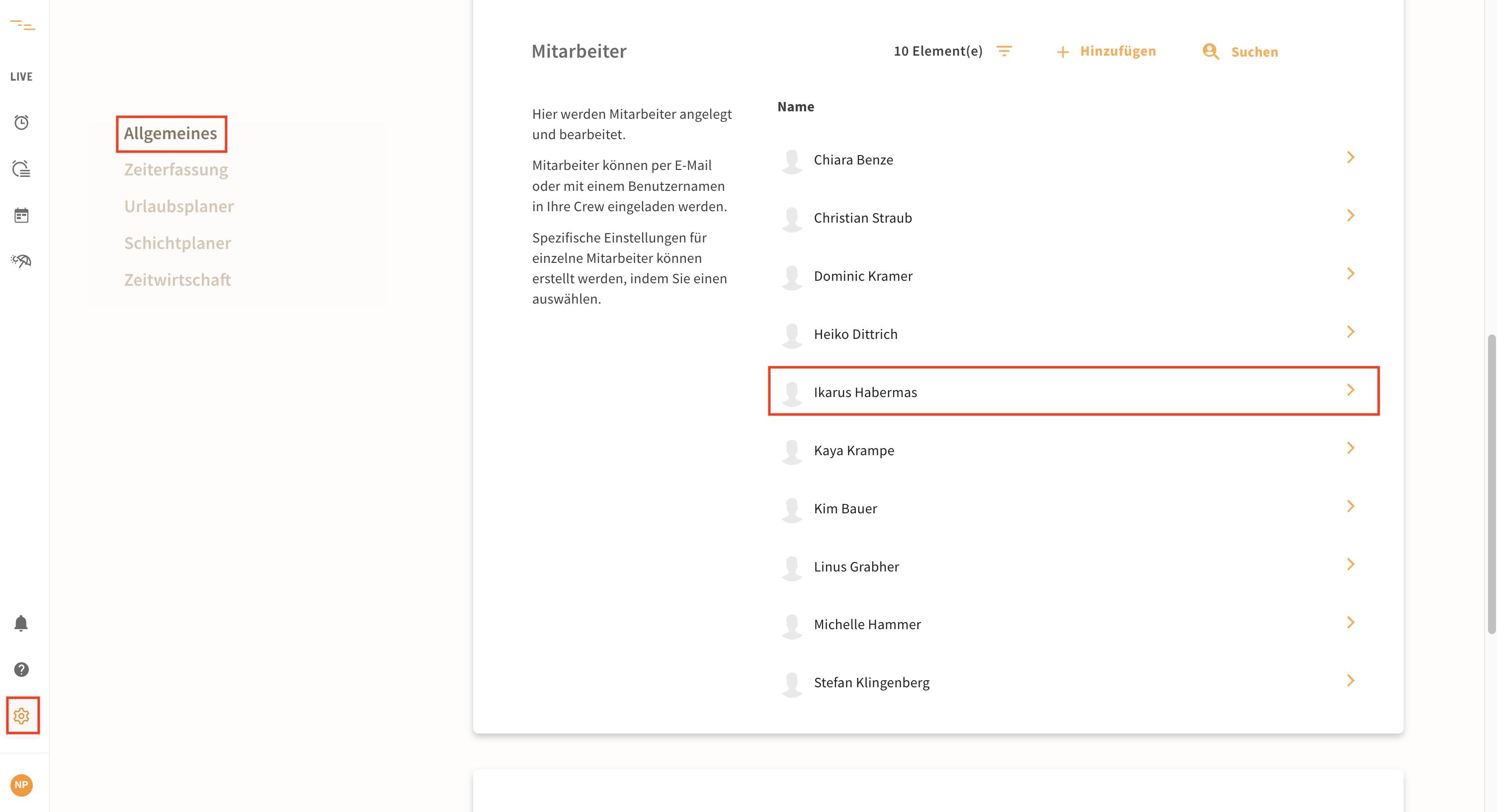Switch to Zeiterfassung settings tab
Screen dimensions: 1497x812
(175, 170)
